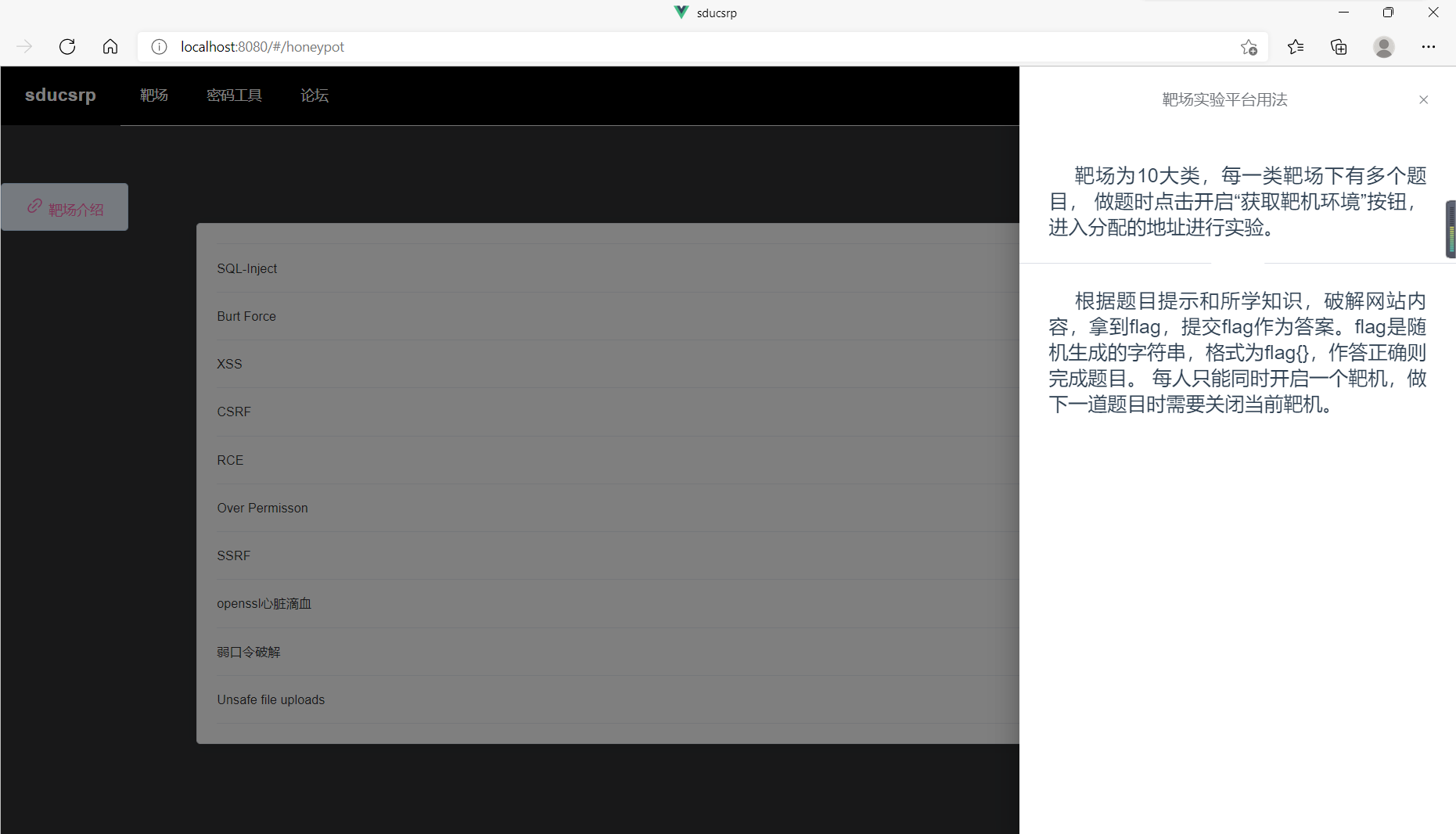Image resolution: width=1456 pixels, height=834 pixels.
Task: Close the browser window
Action: pyautogui.click(x=1433, y=13)
